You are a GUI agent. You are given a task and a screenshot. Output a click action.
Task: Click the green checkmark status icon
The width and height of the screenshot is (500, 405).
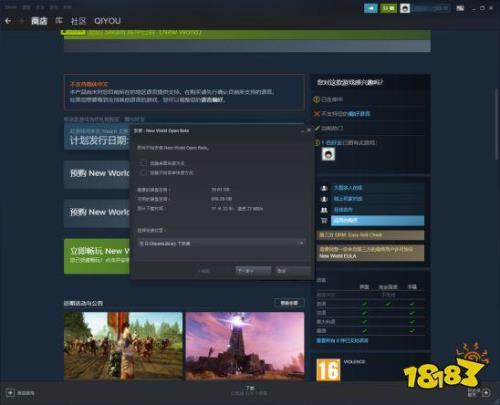[317, 128]
